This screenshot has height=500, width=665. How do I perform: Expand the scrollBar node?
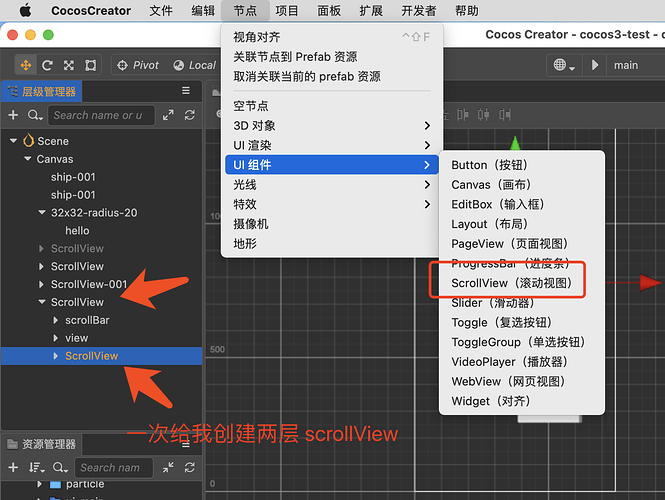point(56,320)
